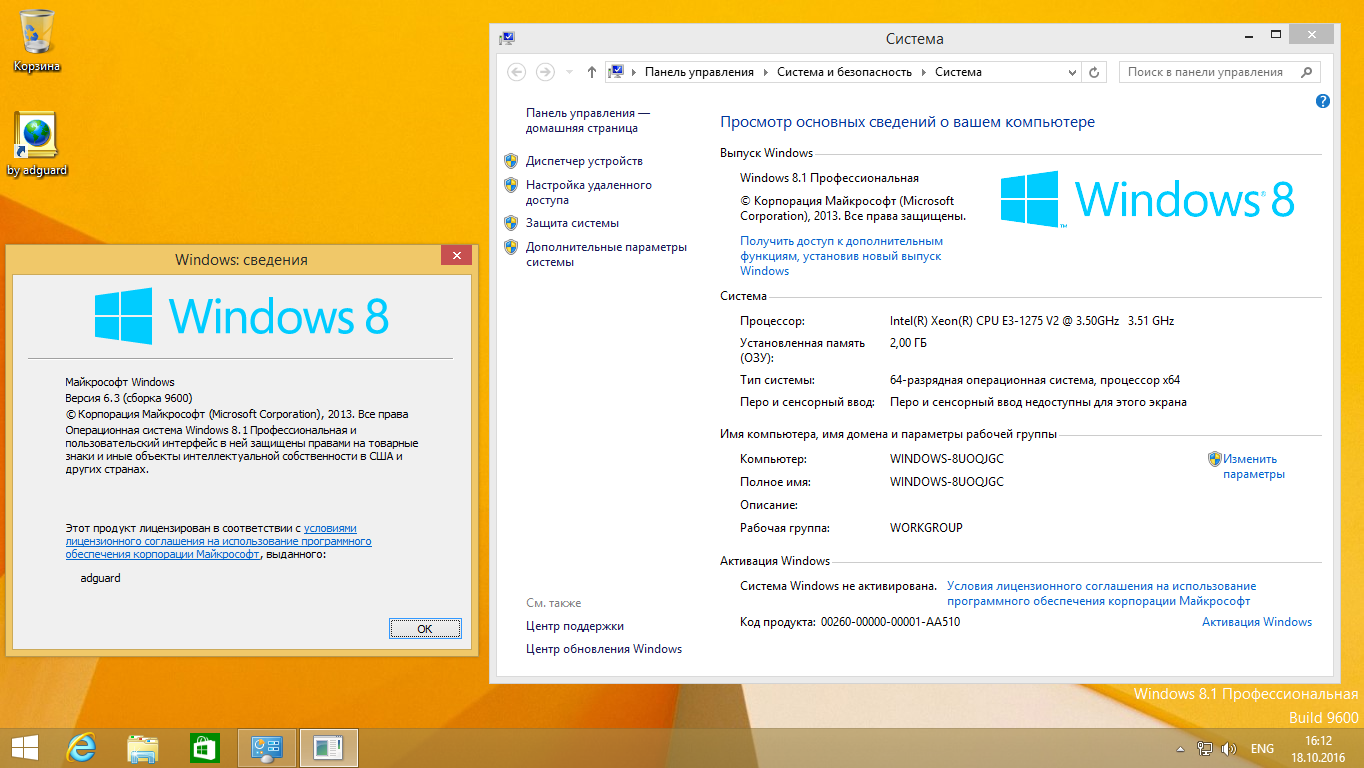1364x768 pixels.
Task: Select the Панель управления breadcrumb
Action: pyautogui.click(x=699, y=72)
